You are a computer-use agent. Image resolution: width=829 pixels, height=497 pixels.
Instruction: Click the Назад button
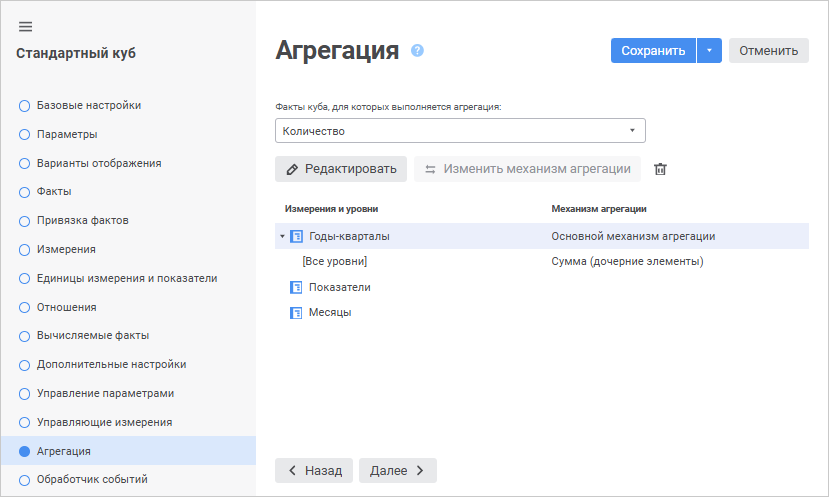tap(314, 470)
